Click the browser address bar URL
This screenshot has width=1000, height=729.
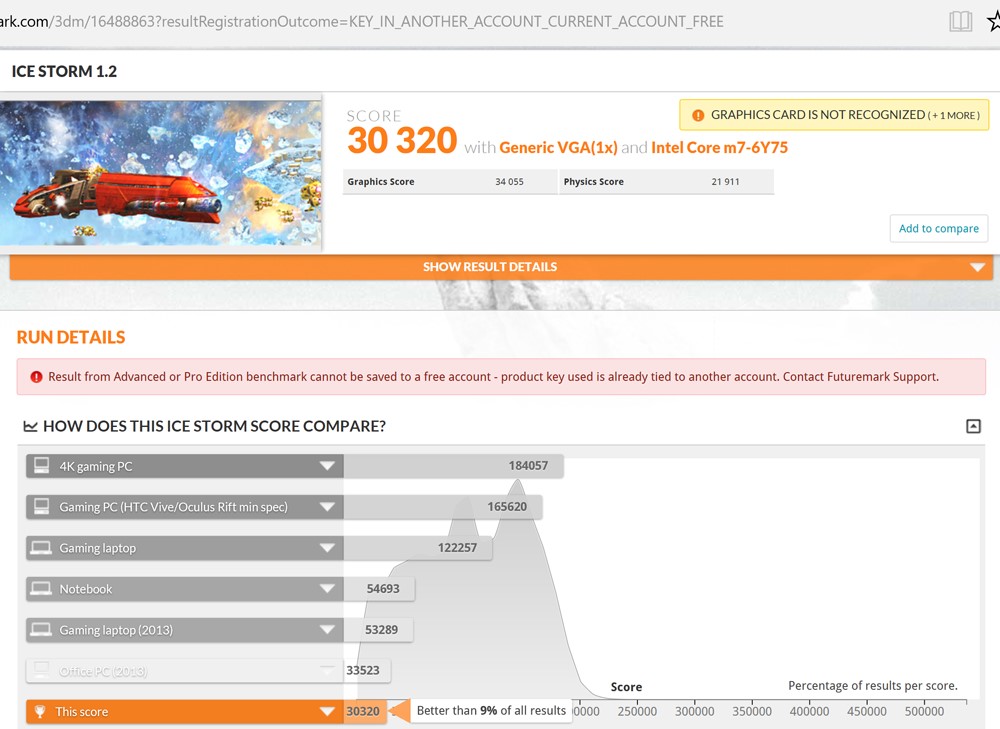[362, 22]
